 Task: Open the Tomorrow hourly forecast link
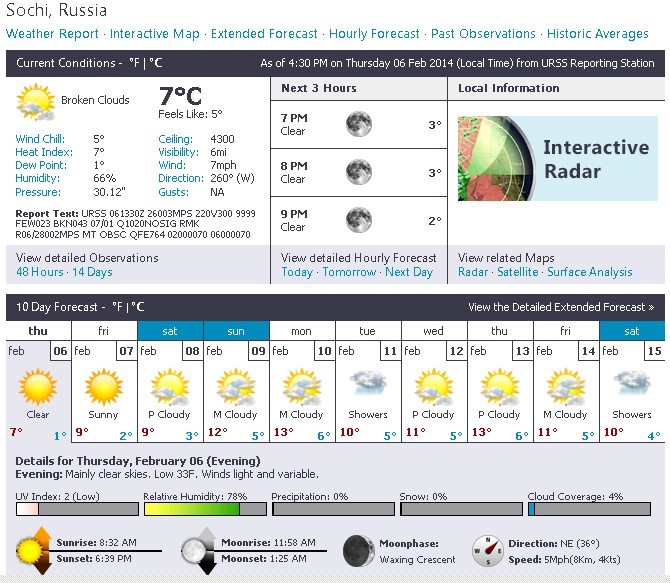[349, 272]
